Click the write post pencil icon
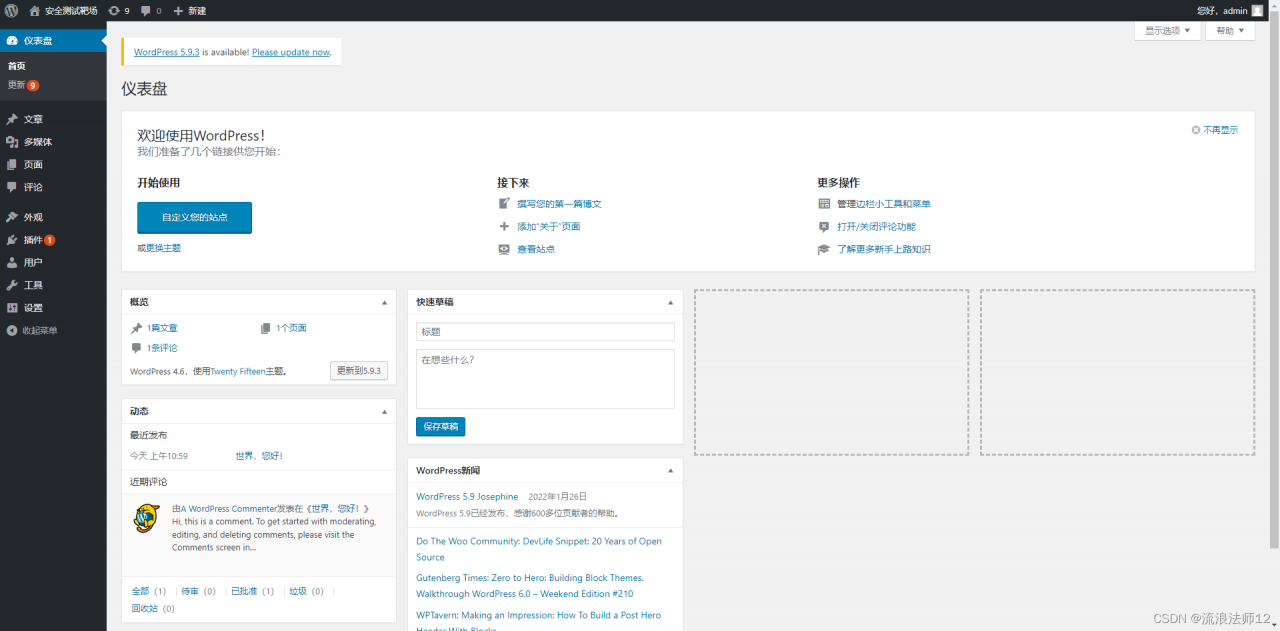Screen dimensions: 1280x631 [x=504, y=204]
